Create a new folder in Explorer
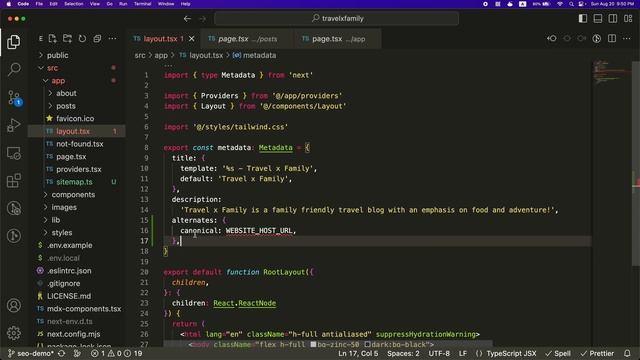The height and width of the screenshot is (360, 640). 67,39
